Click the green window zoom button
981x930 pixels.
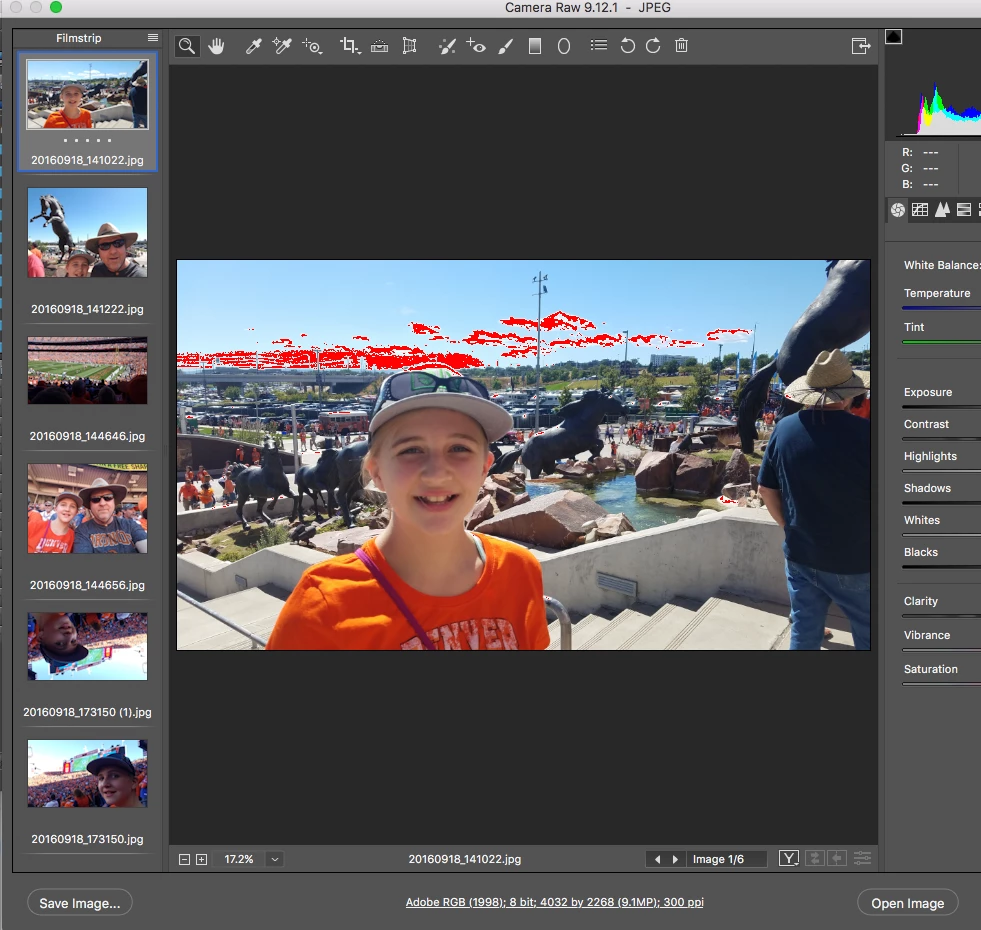pos(56,7)
